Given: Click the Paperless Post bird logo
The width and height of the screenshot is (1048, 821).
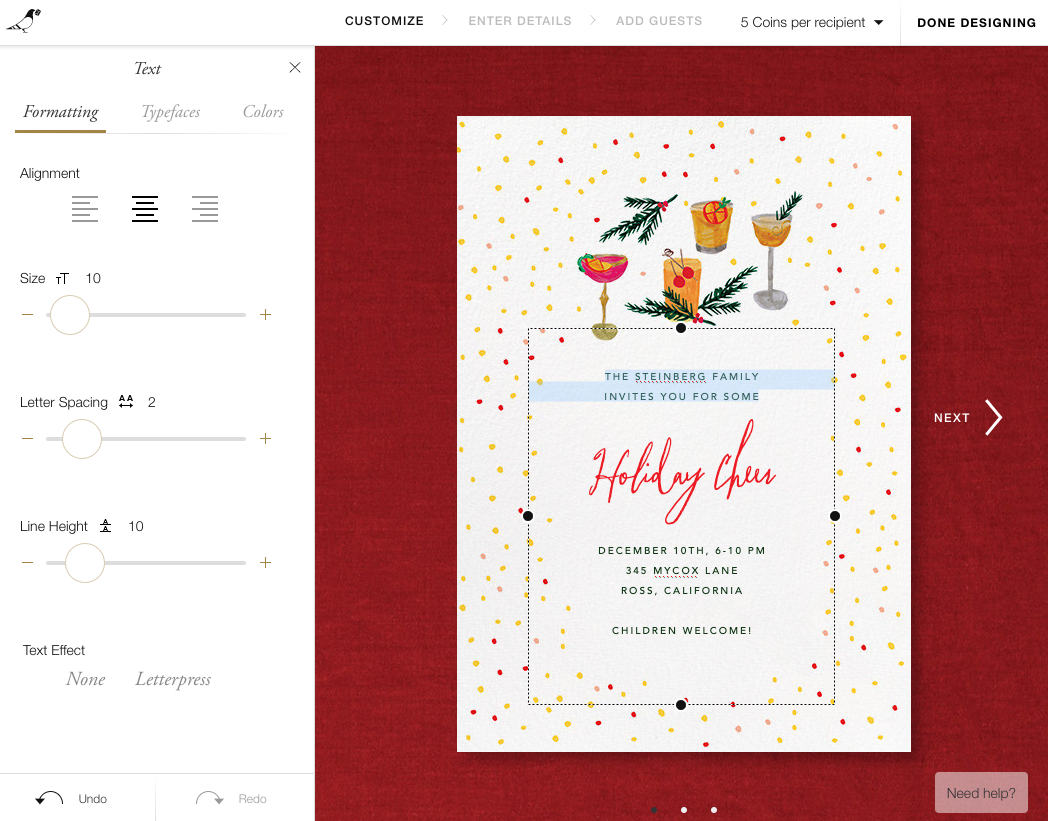Looking at the screenshot, I should [24, 21].
